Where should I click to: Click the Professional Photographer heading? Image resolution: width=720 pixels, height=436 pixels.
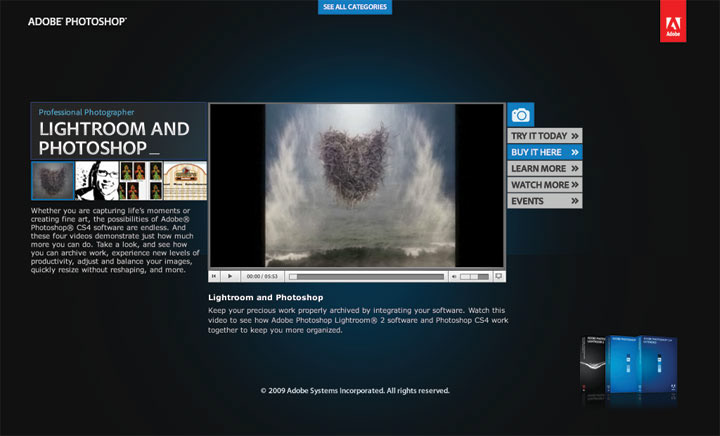86,112
